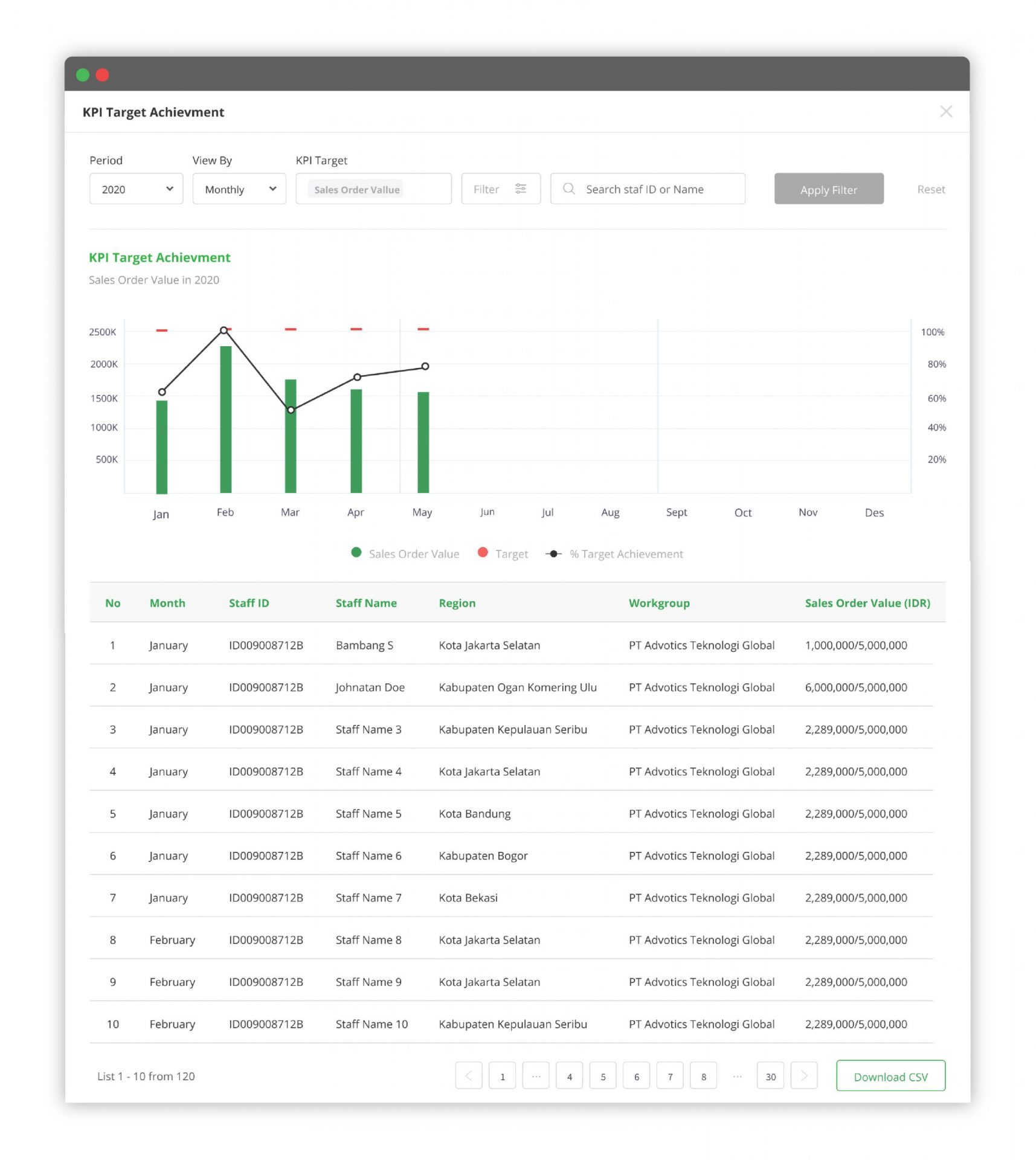The width and height of the screenshot is (1036, 1160).
Task: Go to the previous page arrow
Action: [x=469, y=1075]
